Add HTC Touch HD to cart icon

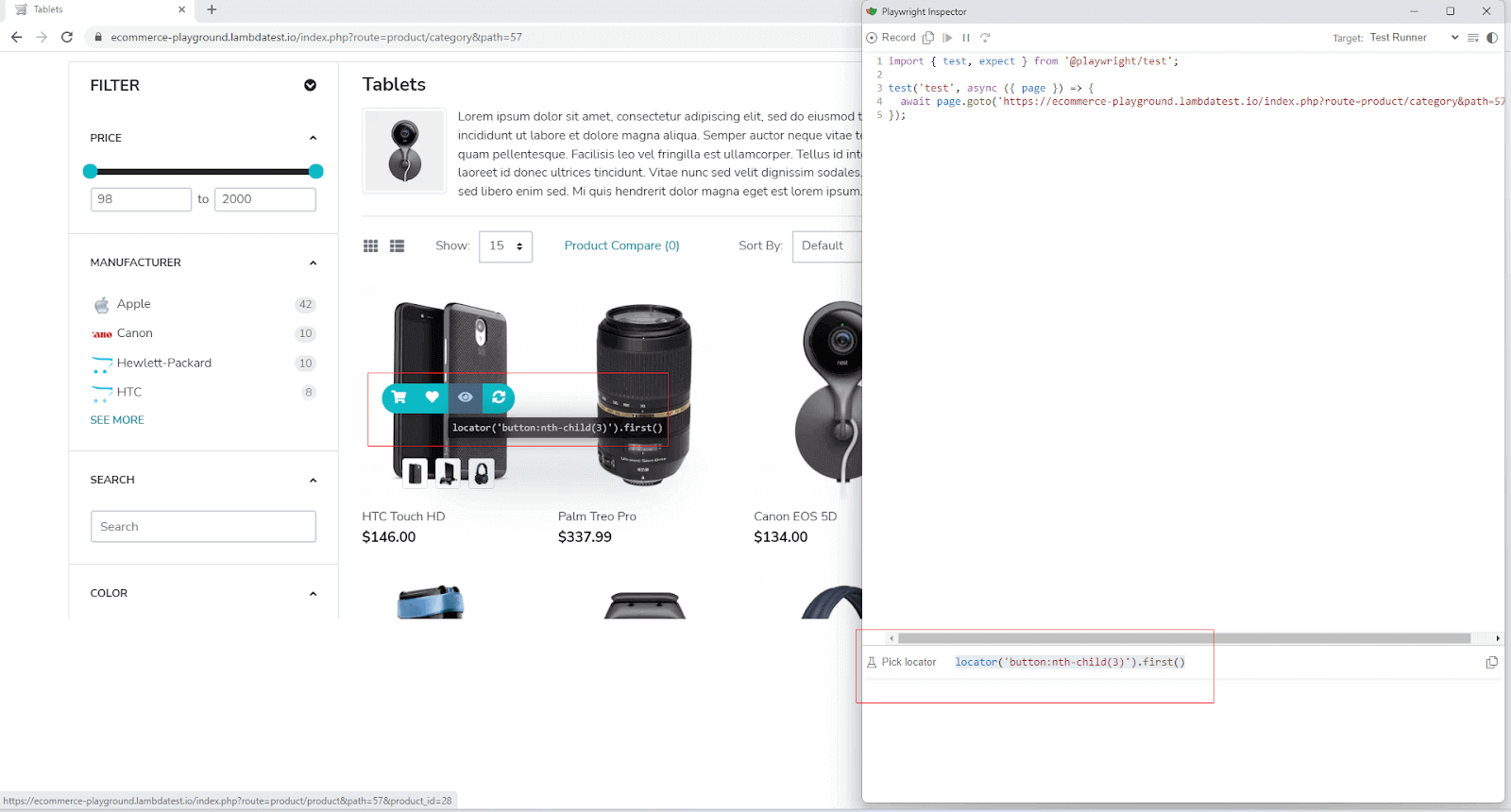tap(399, 398)
